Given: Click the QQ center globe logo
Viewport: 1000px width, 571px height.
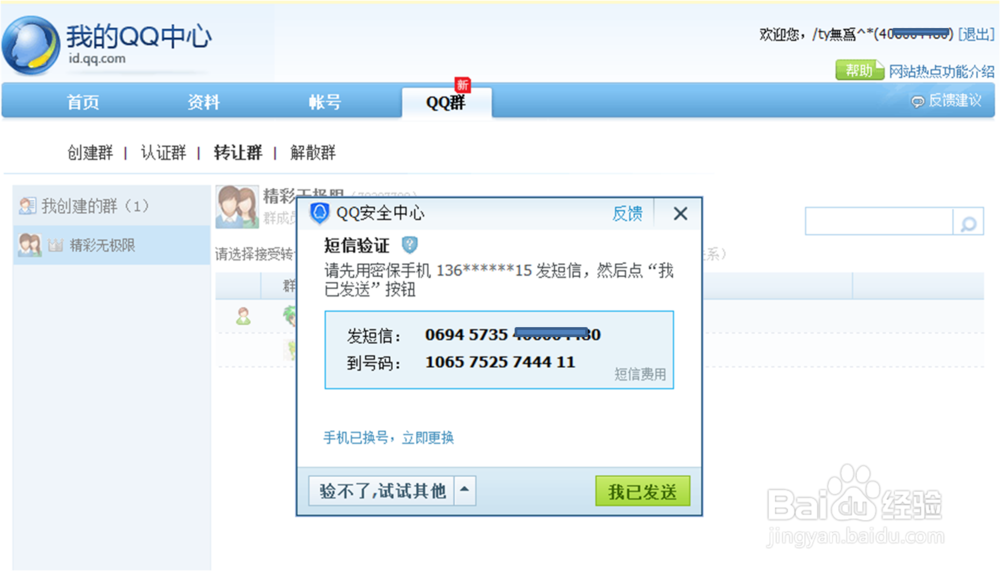Looking at the screenshot, I should pos(30,46).
